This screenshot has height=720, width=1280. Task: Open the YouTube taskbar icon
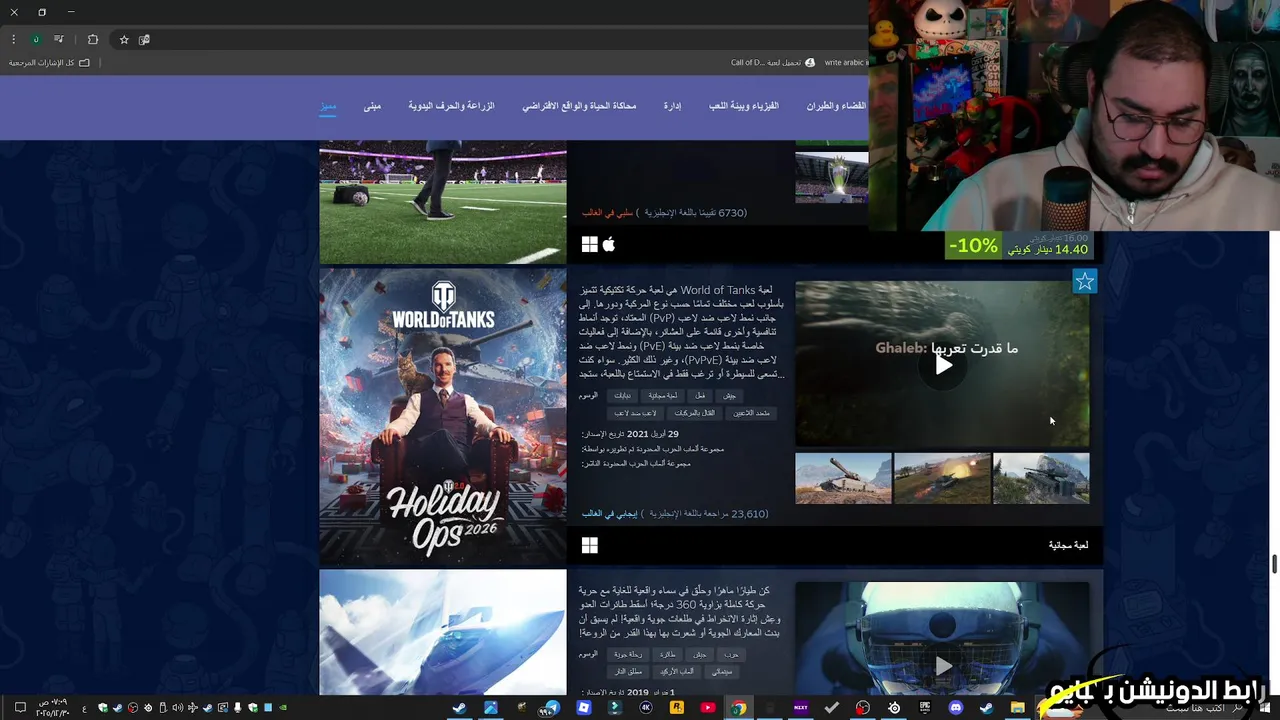point(708,707)
